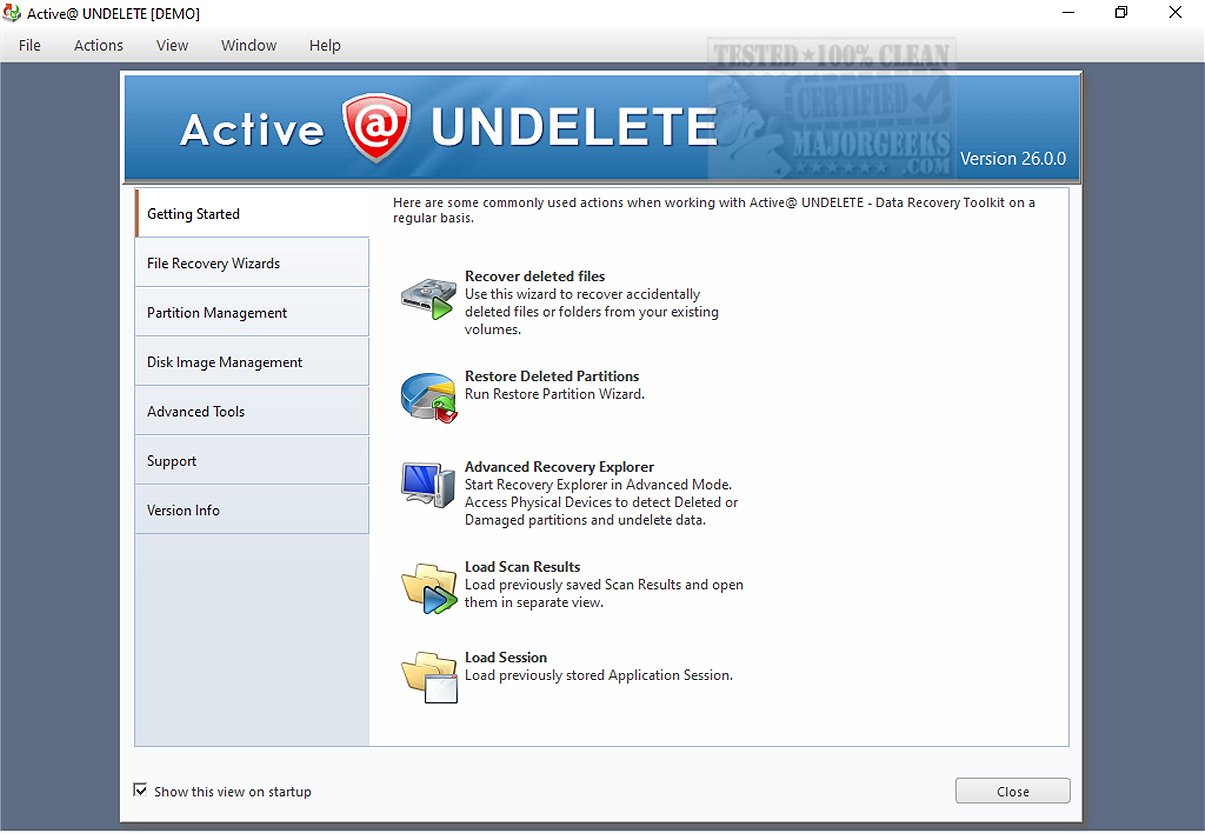Screen dimensions: 1205x834
Task: Click the Load Scan Results folder icon
Action: pos(430,588)
